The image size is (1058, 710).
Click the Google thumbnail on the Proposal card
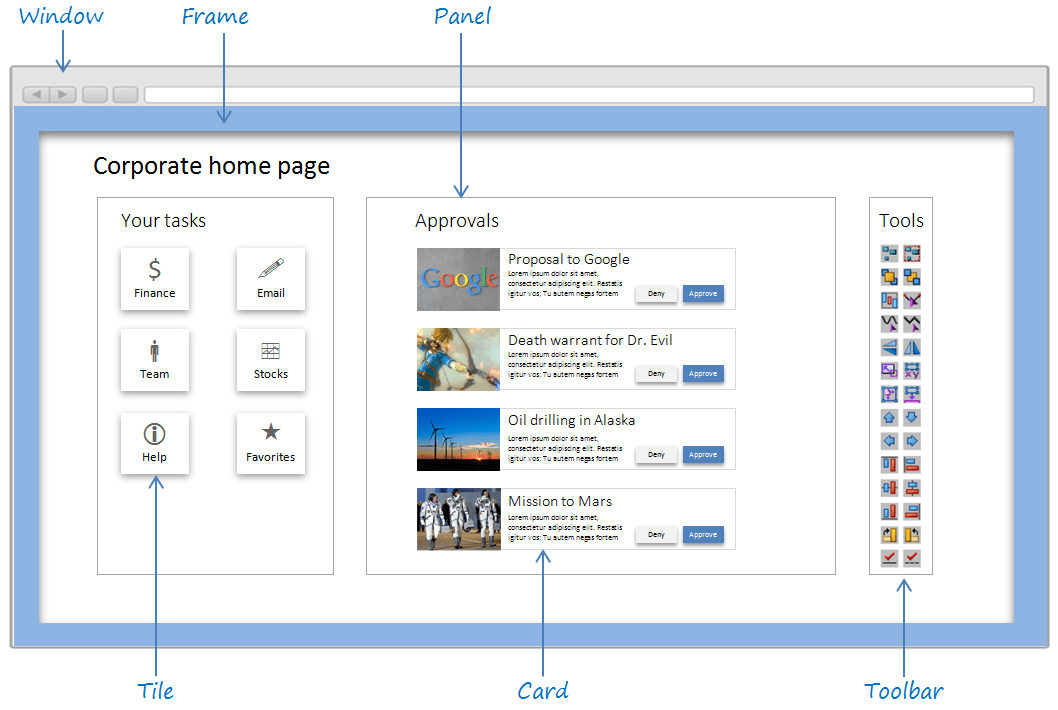(x=458, y=280)
